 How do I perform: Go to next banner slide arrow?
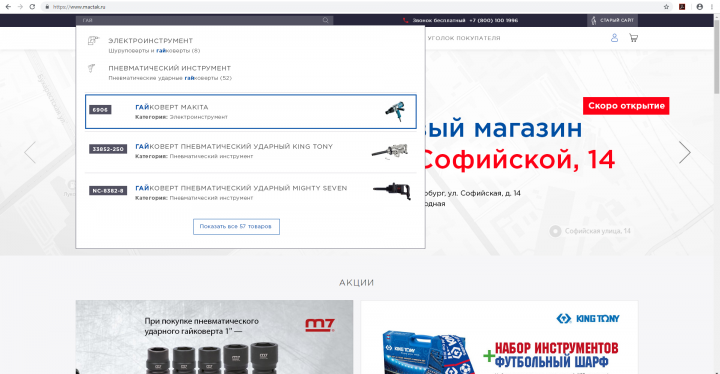coord(685,153)
